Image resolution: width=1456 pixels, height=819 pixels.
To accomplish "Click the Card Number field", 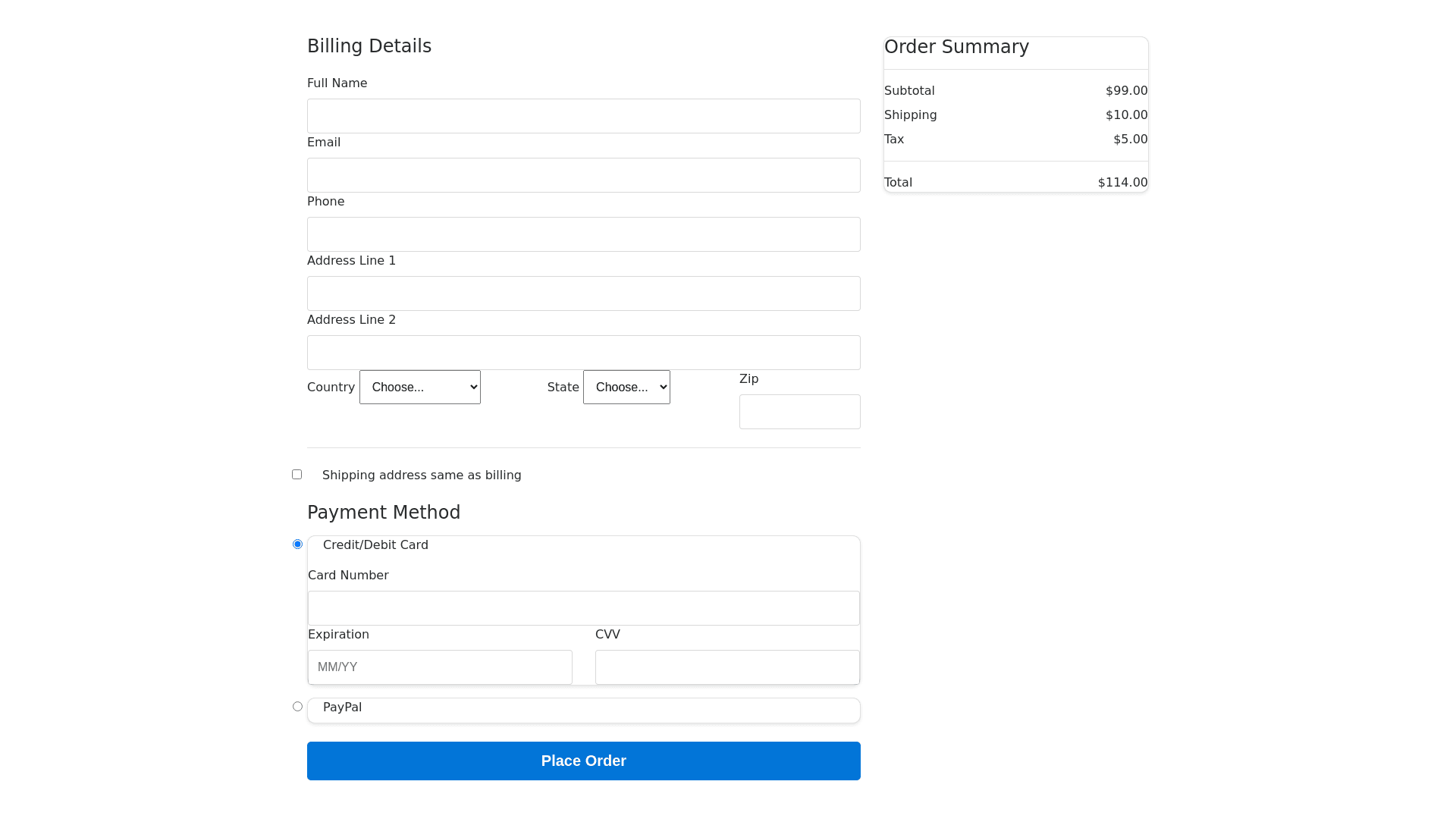I will [583, 608].
